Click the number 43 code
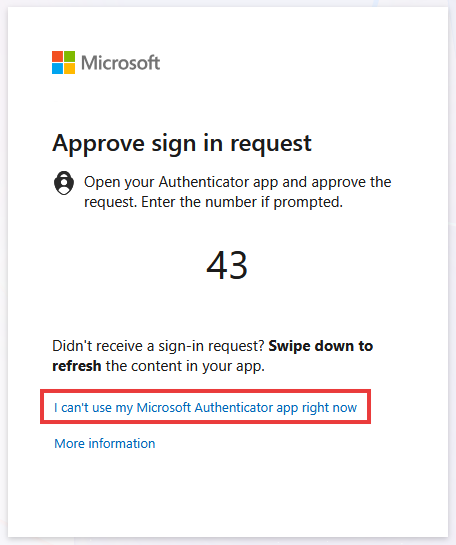Viewport: 456px width, 545px height. [227, 265]
